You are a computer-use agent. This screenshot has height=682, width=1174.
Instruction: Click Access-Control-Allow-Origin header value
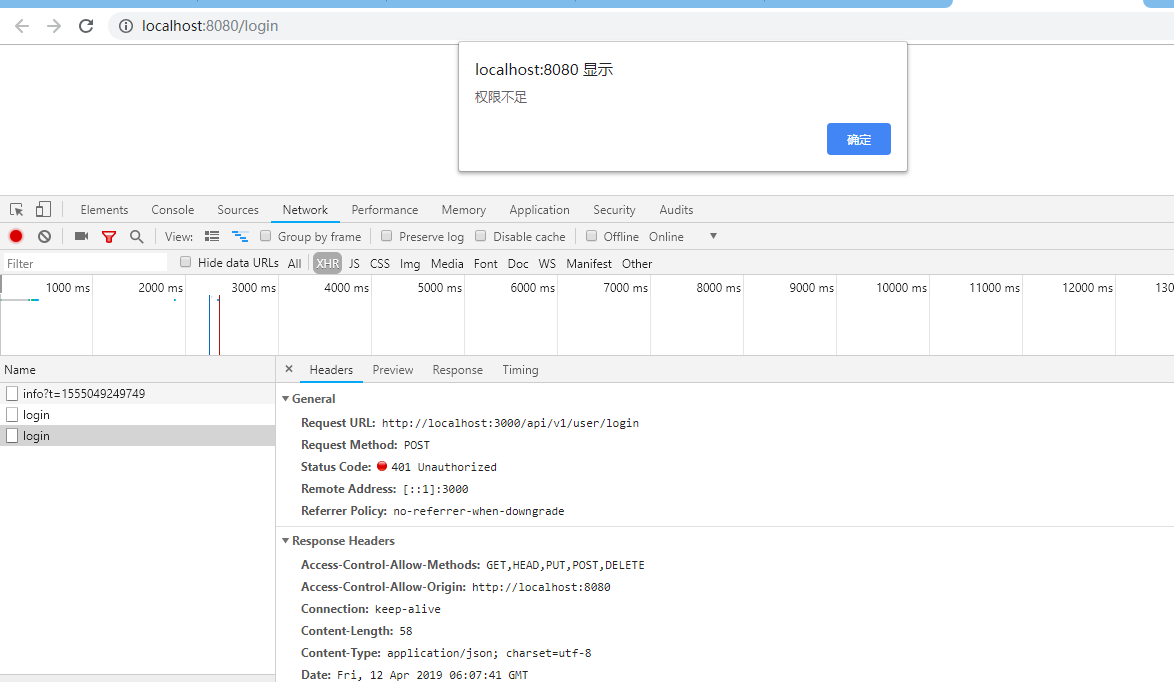click(541, 587)
